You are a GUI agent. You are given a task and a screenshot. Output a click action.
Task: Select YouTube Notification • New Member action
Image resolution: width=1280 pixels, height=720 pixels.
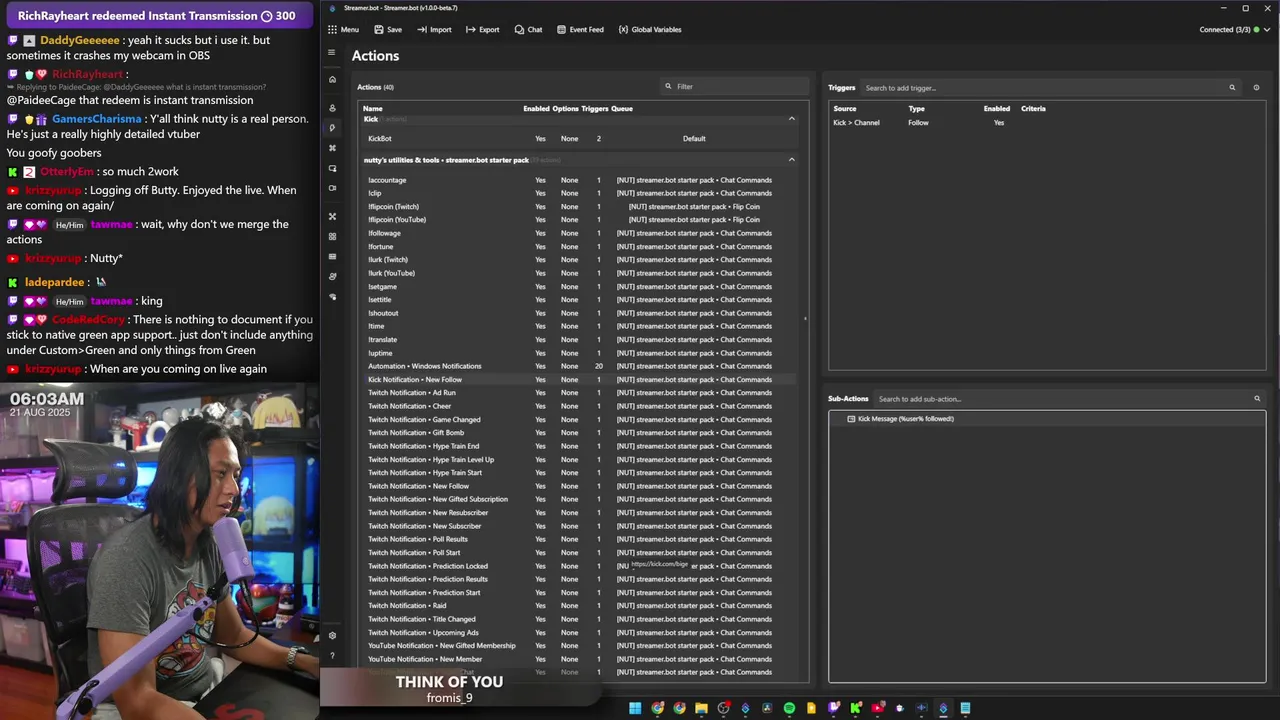coord(580,659)
